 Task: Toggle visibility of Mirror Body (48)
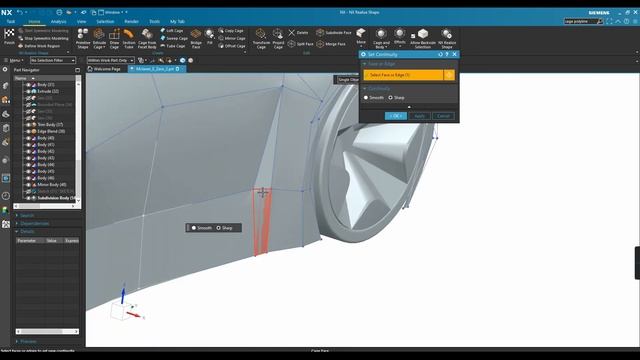[28, 185]
